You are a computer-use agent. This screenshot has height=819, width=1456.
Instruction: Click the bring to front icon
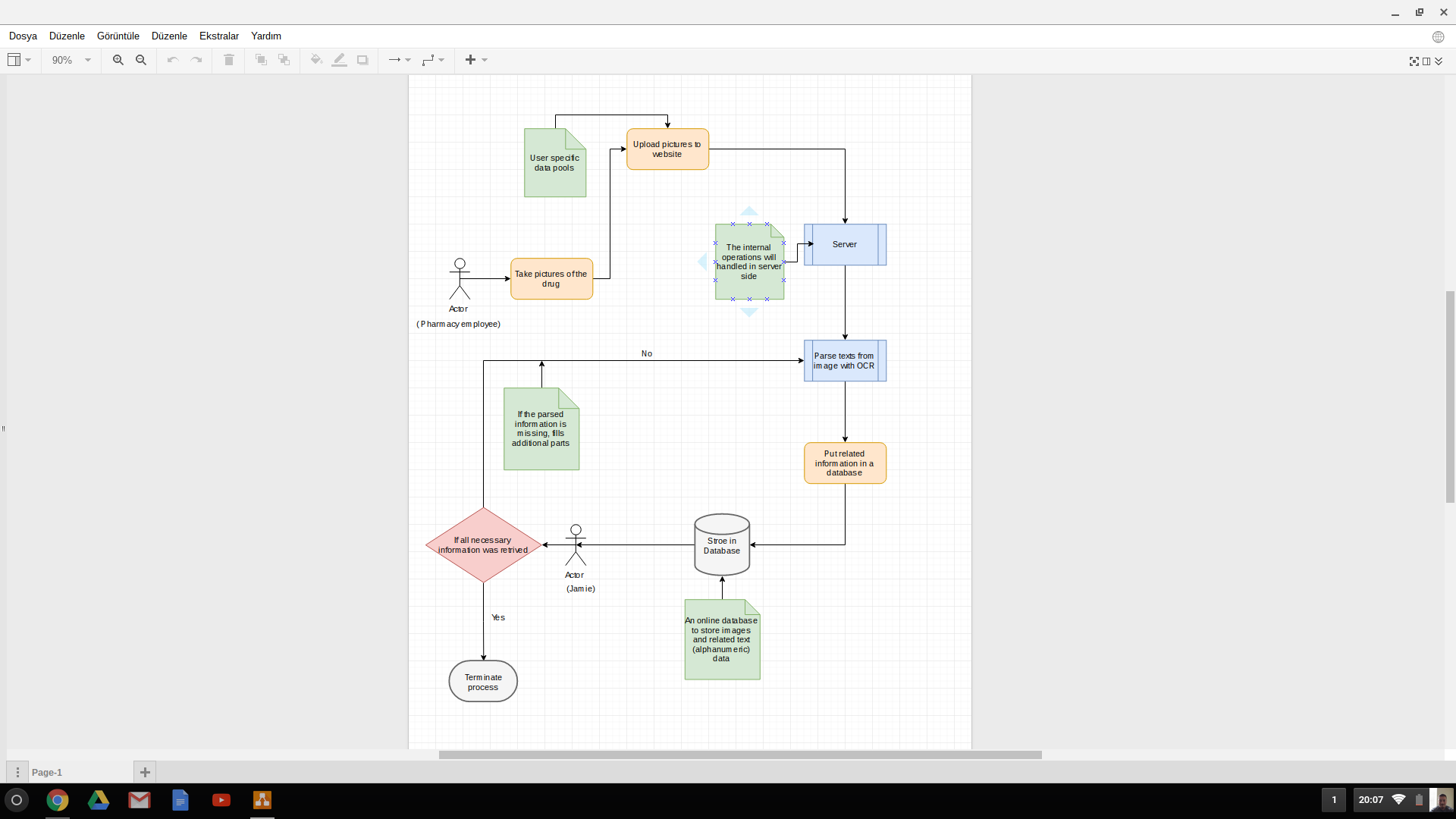[x=261, y=60]
